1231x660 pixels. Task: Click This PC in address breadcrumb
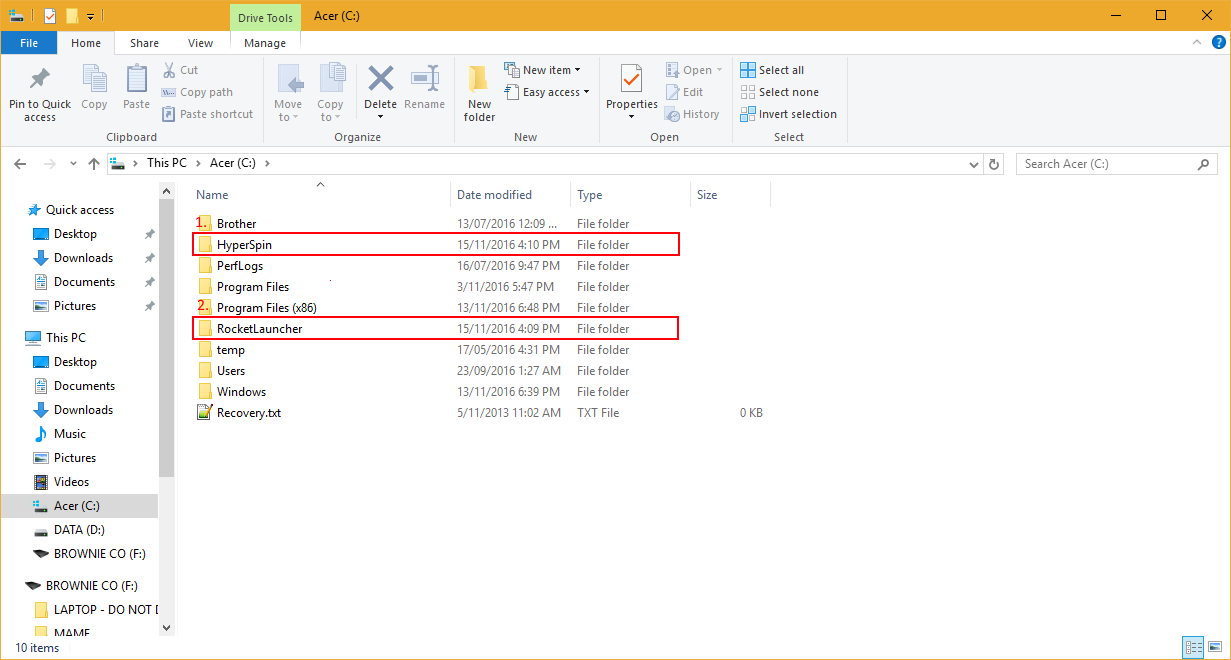(166, 164)
